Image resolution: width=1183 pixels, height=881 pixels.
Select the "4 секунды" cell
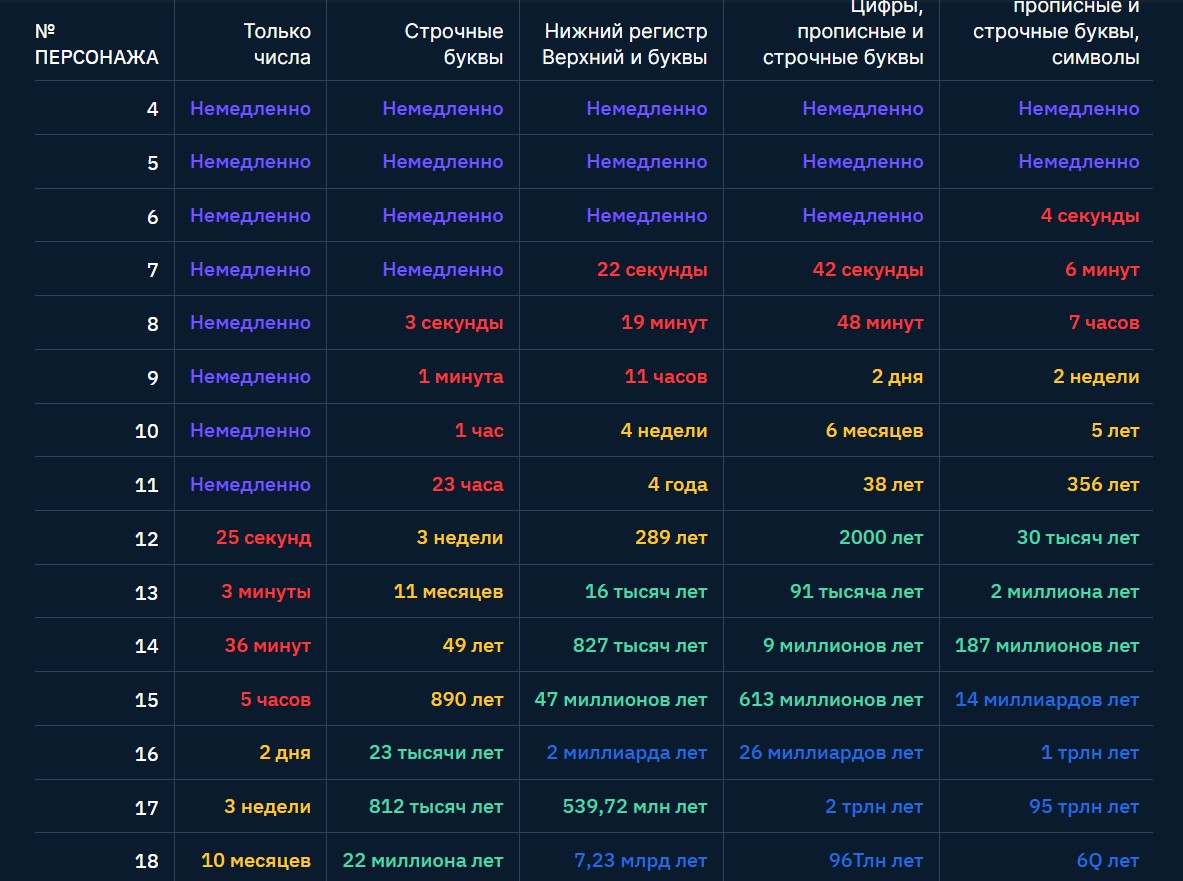tap(1089, 216)
